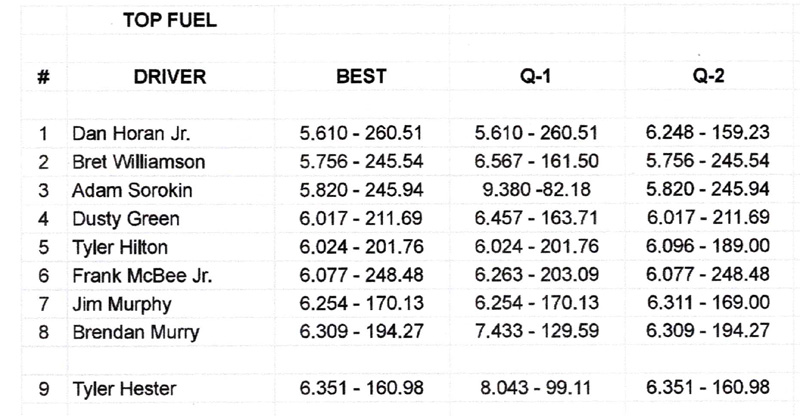Select the BEST column header

[x=362, y=75]
